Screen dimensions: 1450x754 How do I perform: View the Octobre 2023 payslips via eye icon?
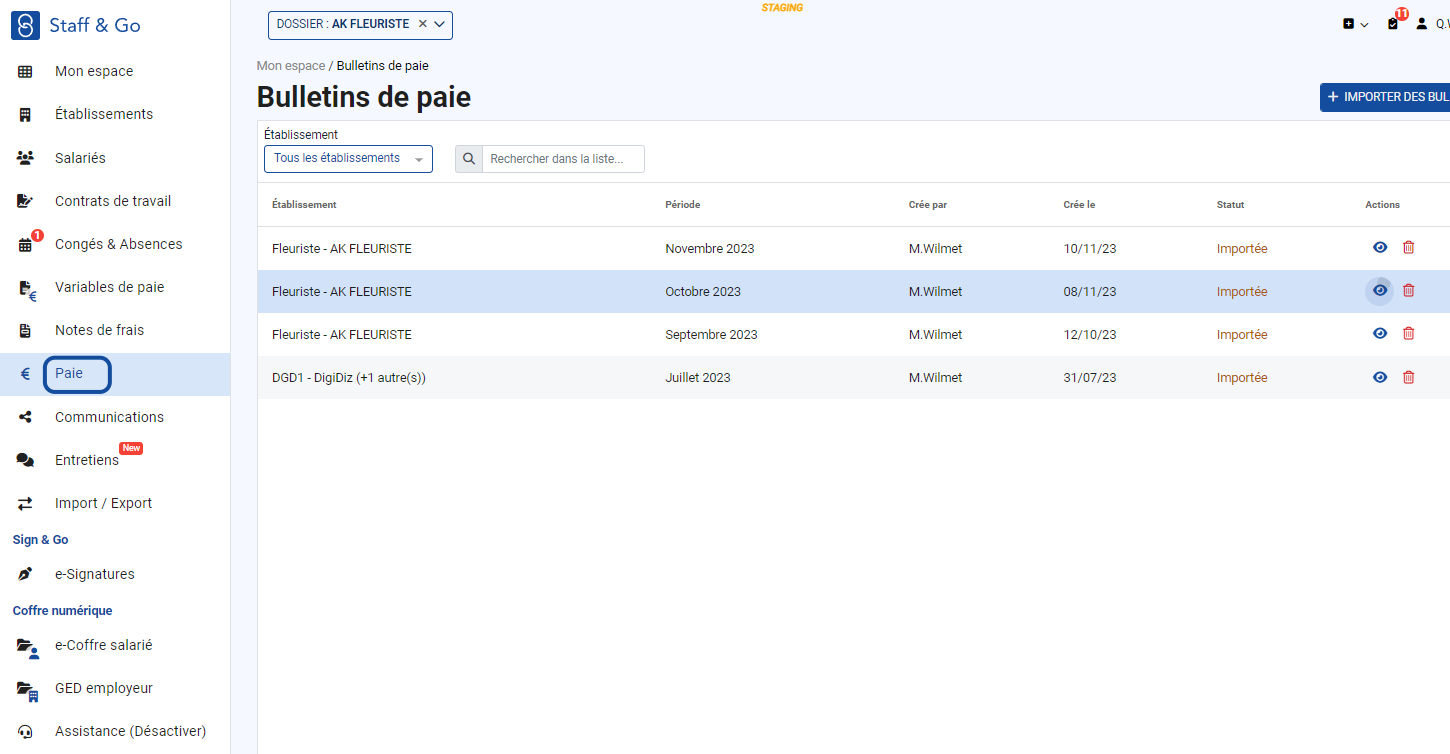pos(1380,291)
